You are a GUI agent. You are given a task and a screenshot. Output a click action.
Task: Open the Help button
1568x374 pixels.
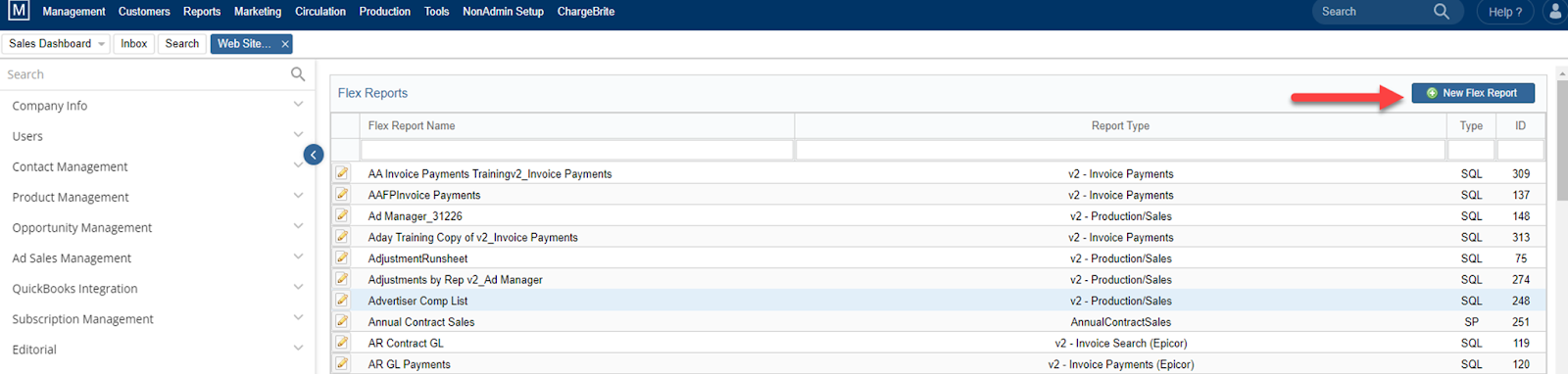pyautogui.click(x=1505, y=12)
